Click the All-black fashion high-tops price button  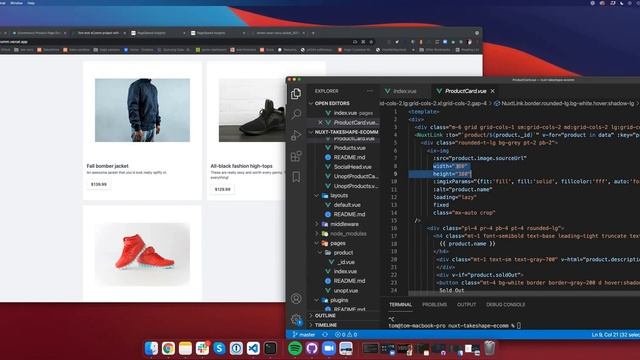[x=222, y=189]
